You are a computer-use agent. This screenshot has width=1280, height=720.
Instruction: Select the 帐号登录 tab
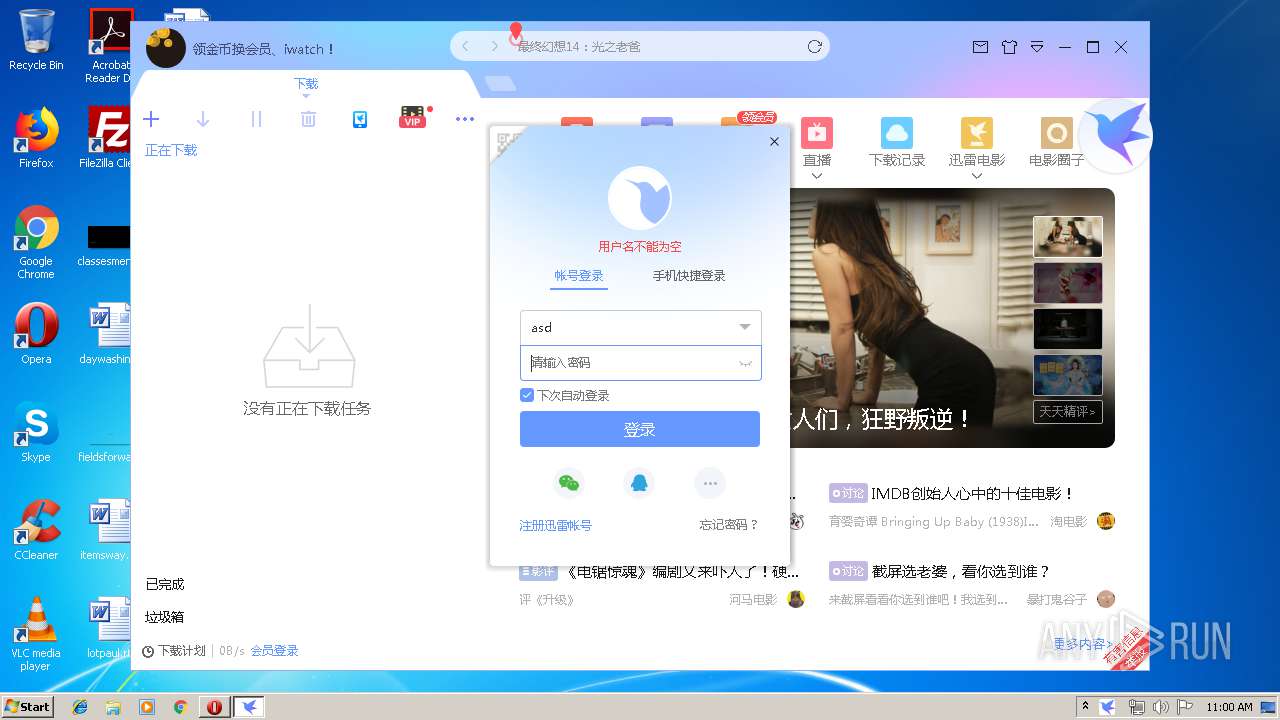pyautogui.click(x=579, y=275)
